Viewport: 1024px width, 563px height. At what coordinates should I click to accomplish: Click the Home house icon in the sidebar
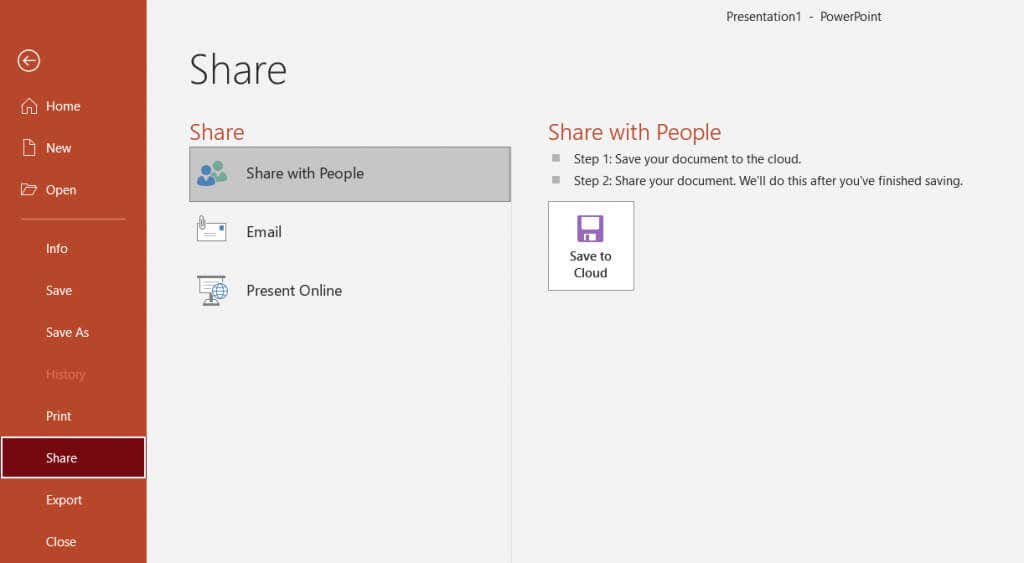pyautogui.click(x=29, y=106)
